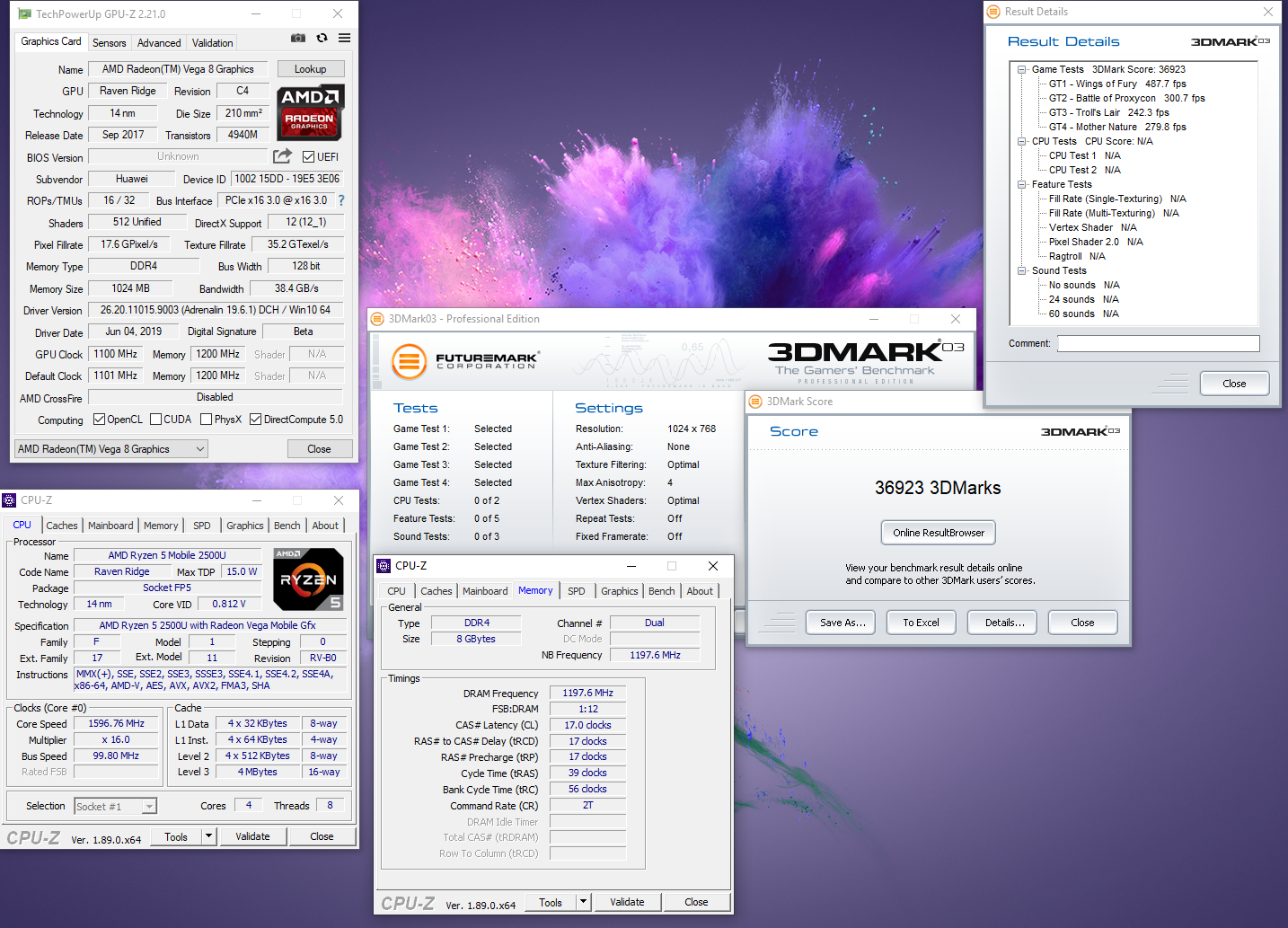The height and width of the screenshot is (928, 1288).
Task: Toggle the CUDA checkbox
Action: [x=156, y=420]
